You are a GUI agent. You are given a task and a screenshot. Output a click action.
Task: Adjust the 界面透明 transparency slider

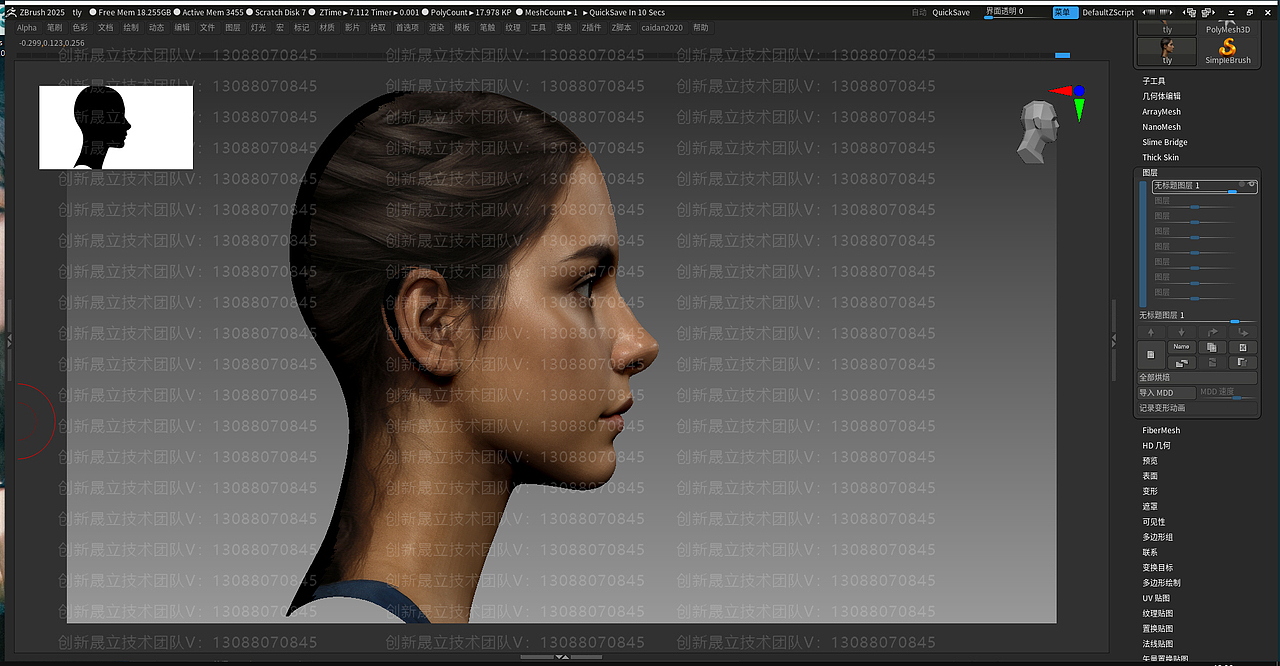1017,12
